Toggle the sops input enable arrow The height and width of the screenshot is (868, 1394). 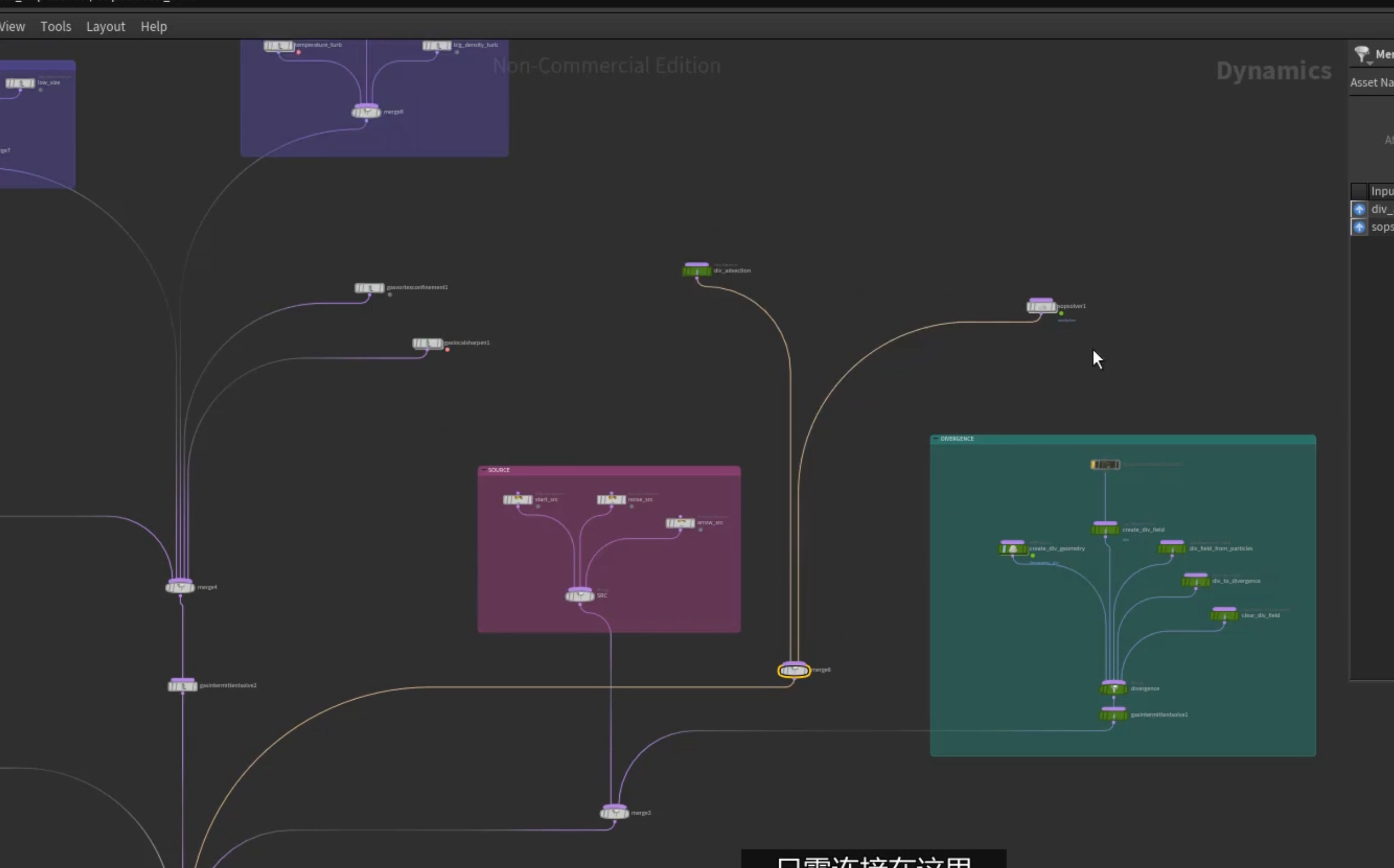pyautogui.click(x=1359, y=227)
